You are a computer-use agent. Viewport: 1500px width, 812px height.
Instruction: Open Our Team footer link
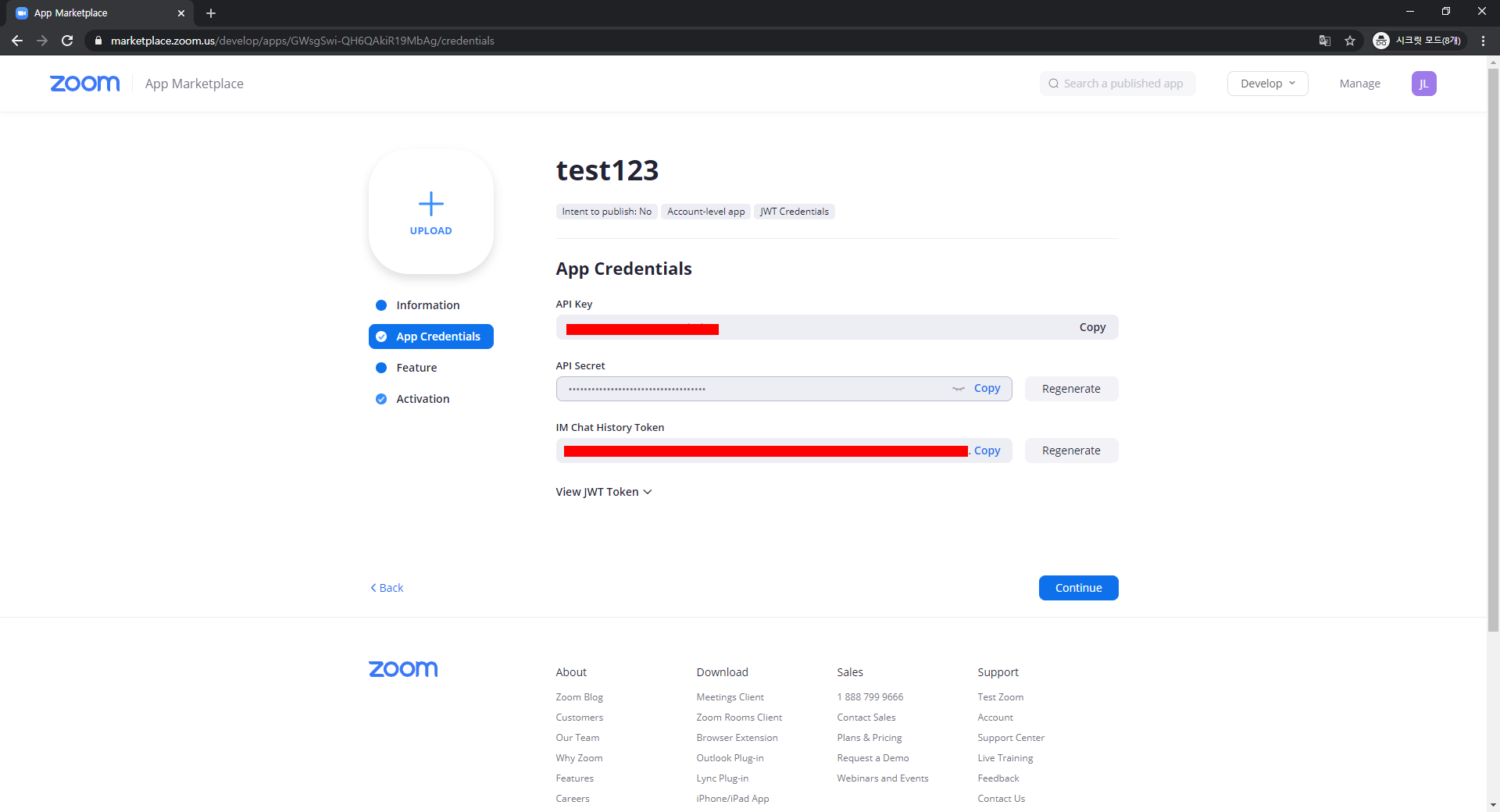pos(577,738)
